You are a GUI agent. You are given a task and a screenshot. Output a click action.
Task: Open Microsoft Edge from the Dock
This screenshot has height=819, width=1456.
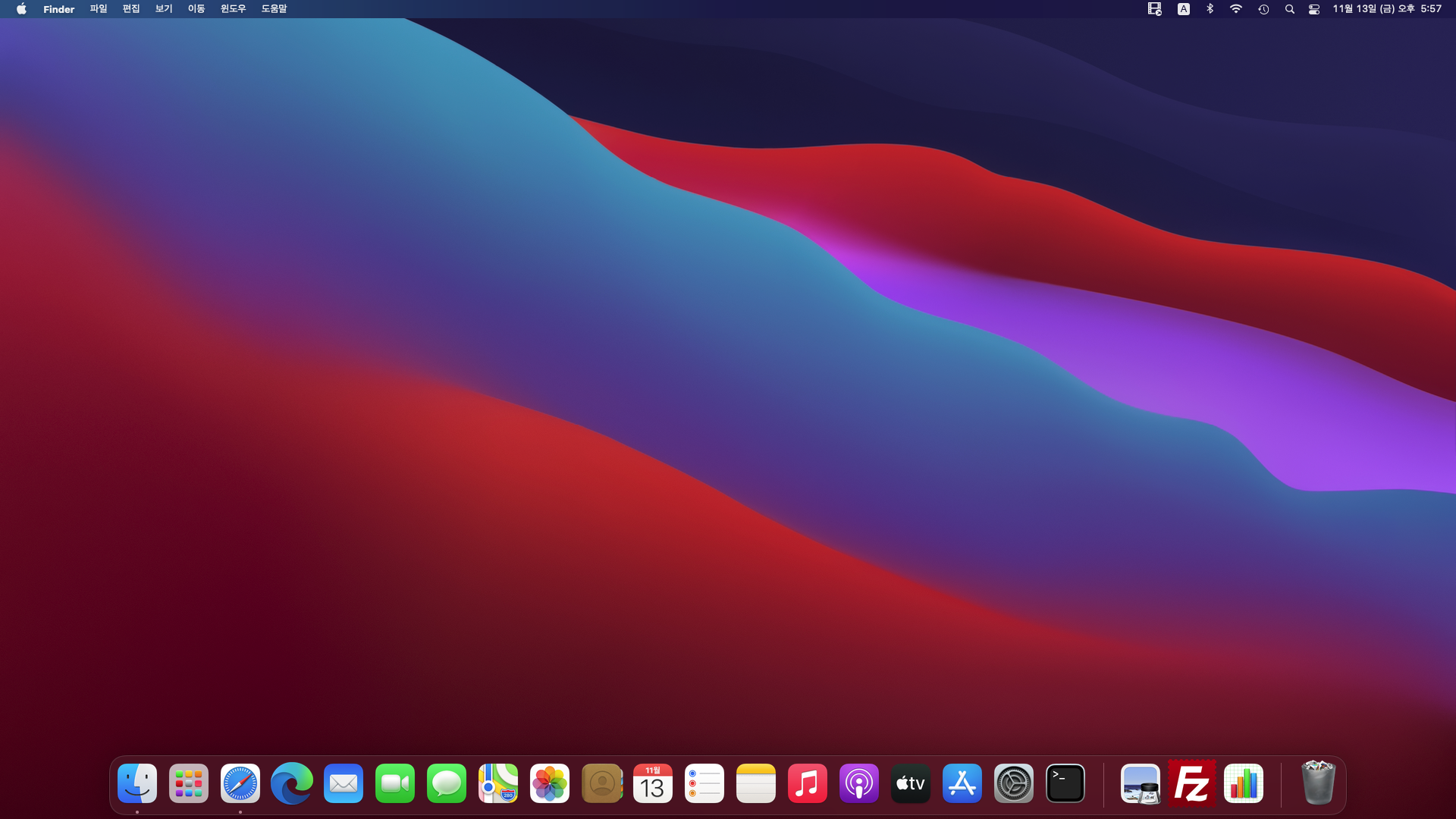(x=292, y=783)
